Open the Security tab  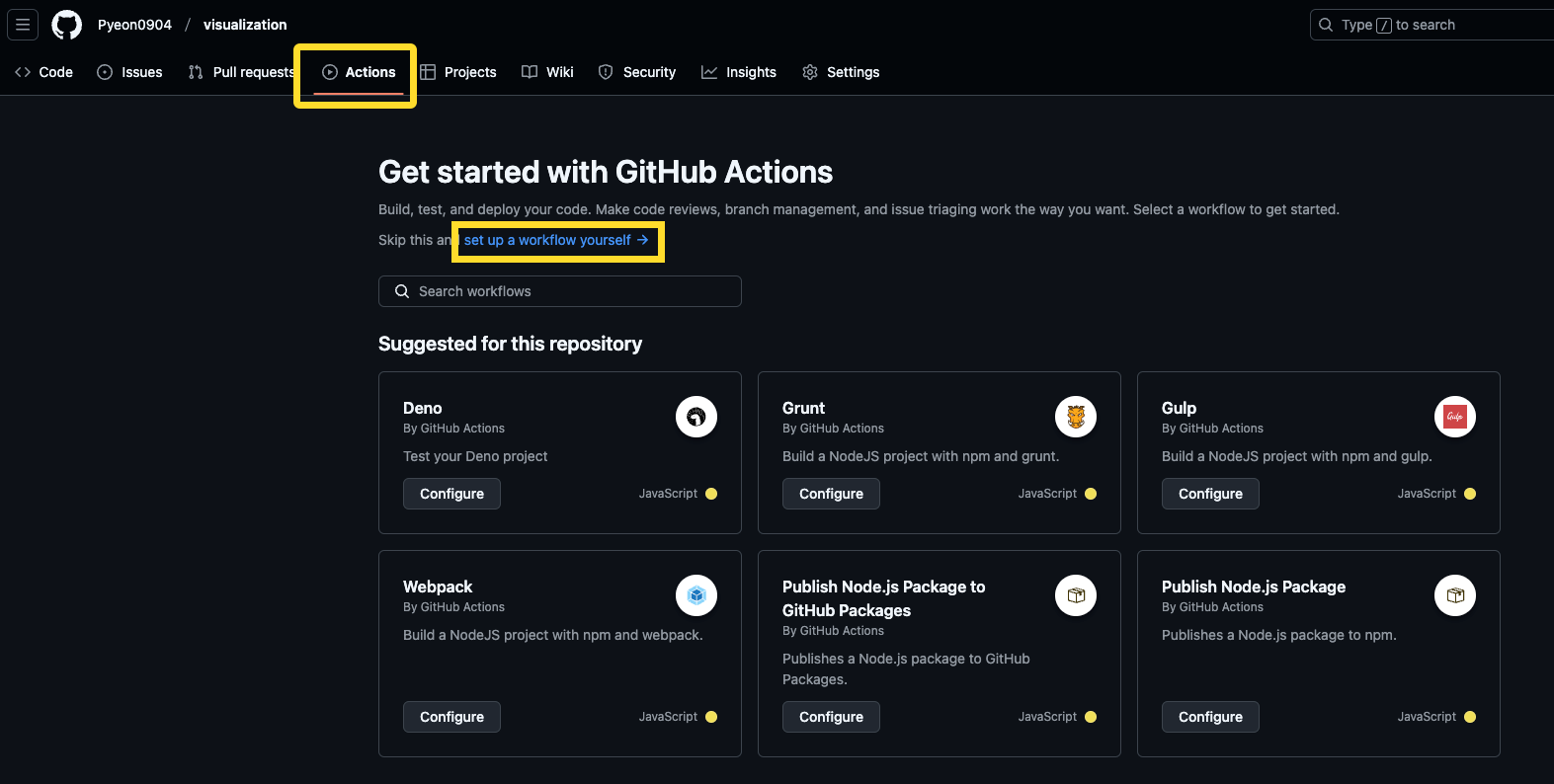tap(637, 72)
